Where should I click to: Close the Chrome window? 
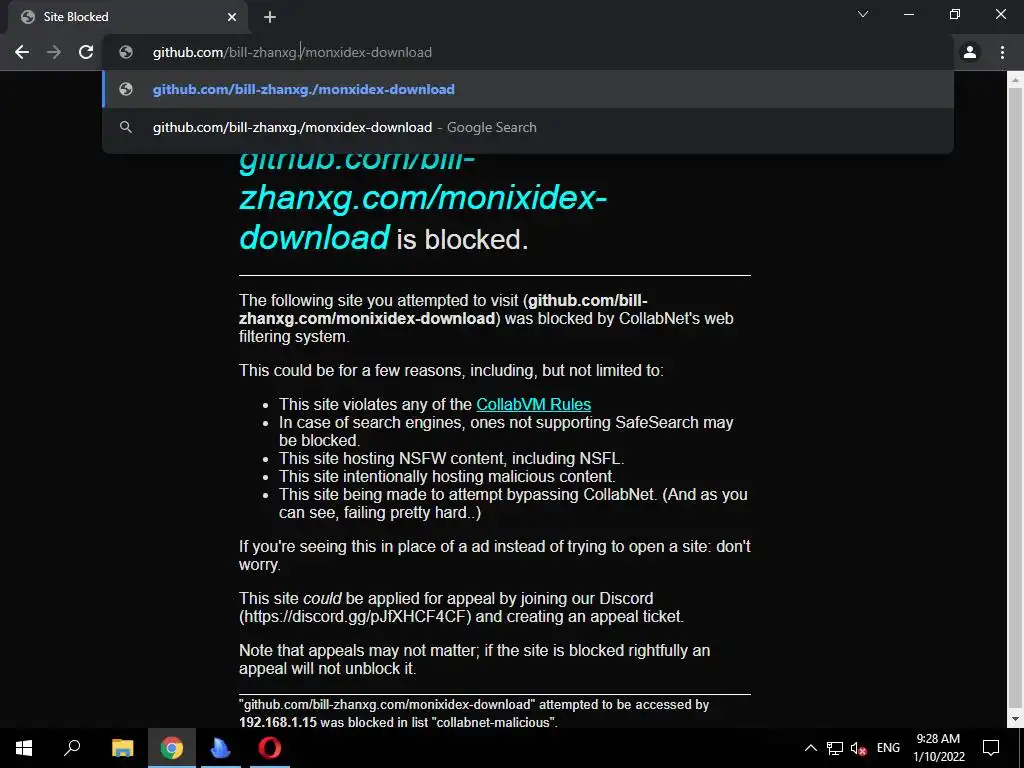tap(1000, 14)
